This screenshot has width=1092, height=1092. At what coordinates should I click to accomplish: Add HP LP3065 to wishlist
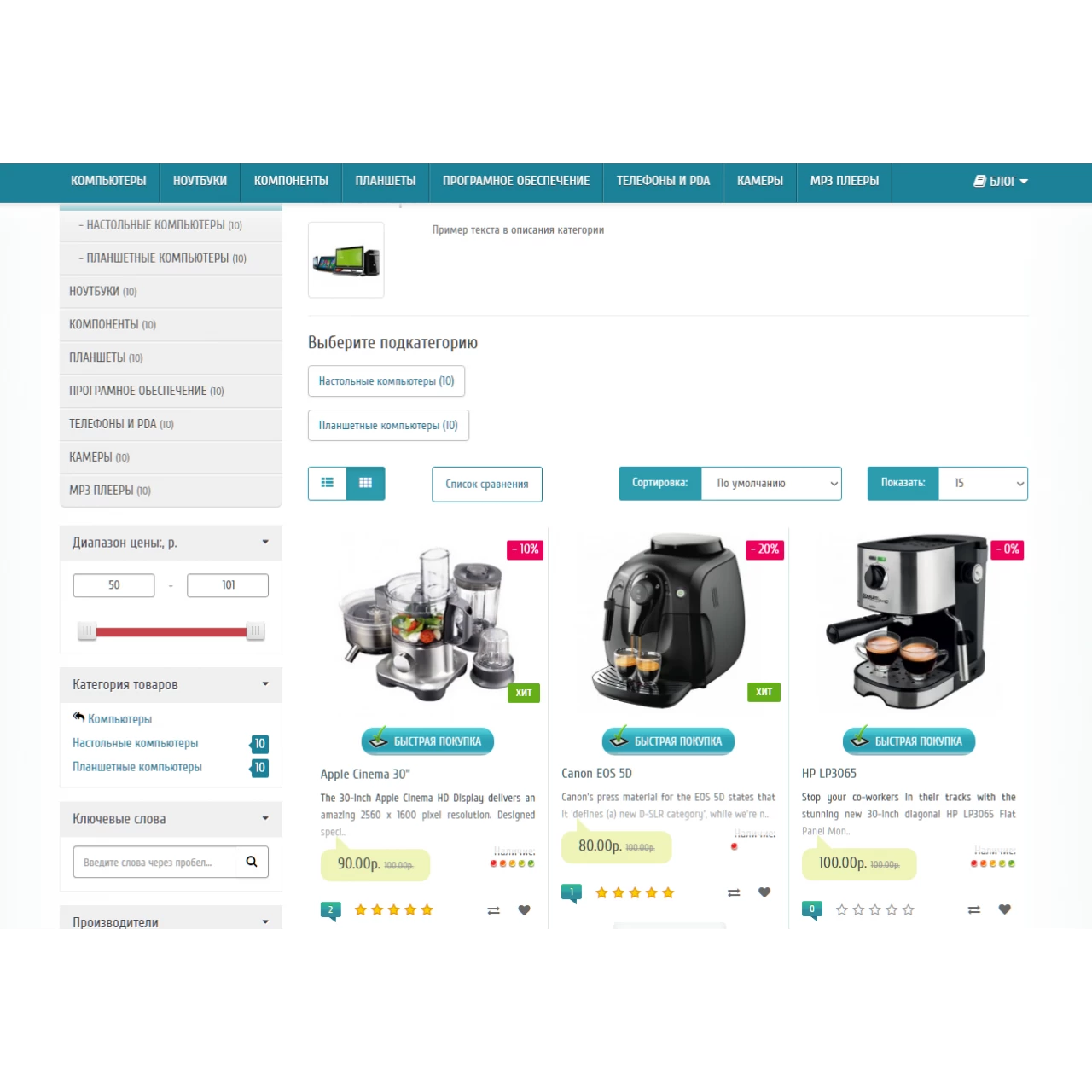(1005, 909)
